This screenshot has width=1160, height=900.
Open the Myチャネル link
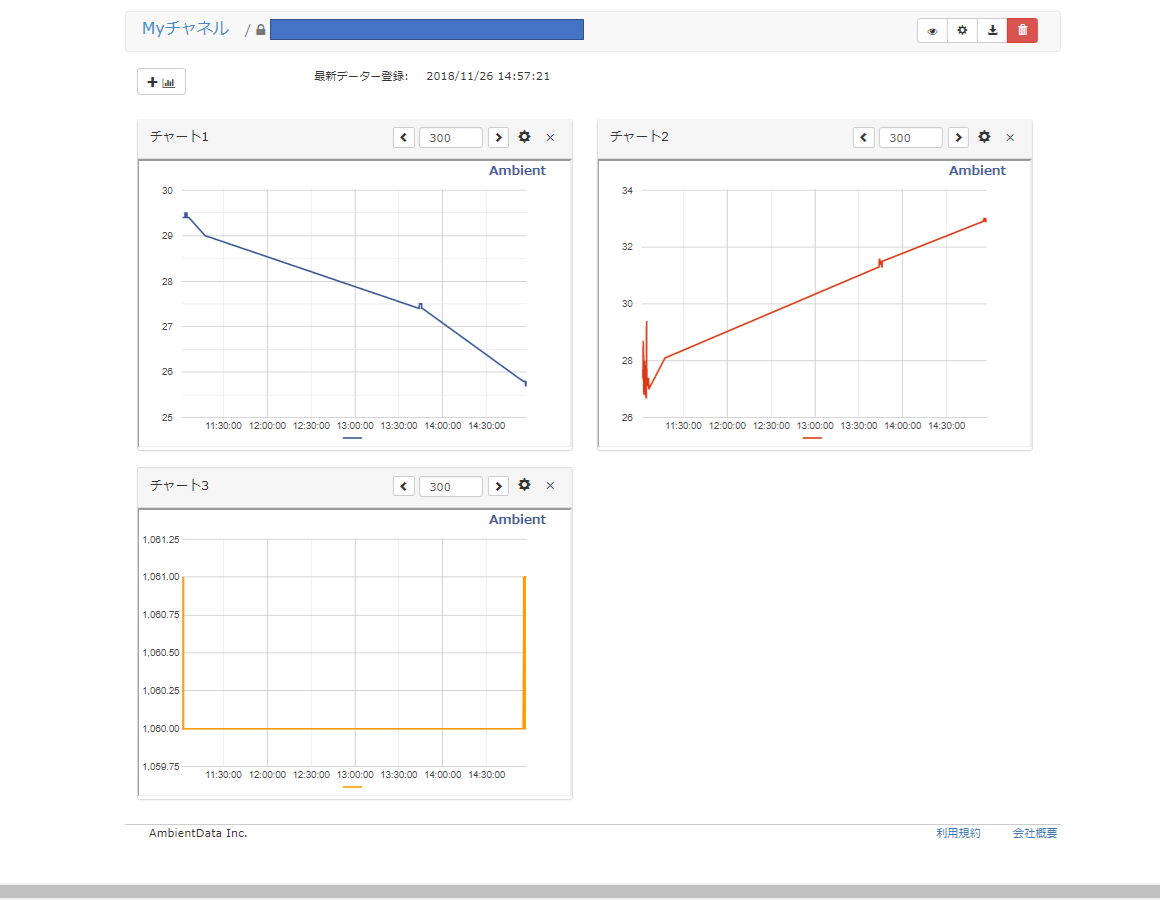185,29
